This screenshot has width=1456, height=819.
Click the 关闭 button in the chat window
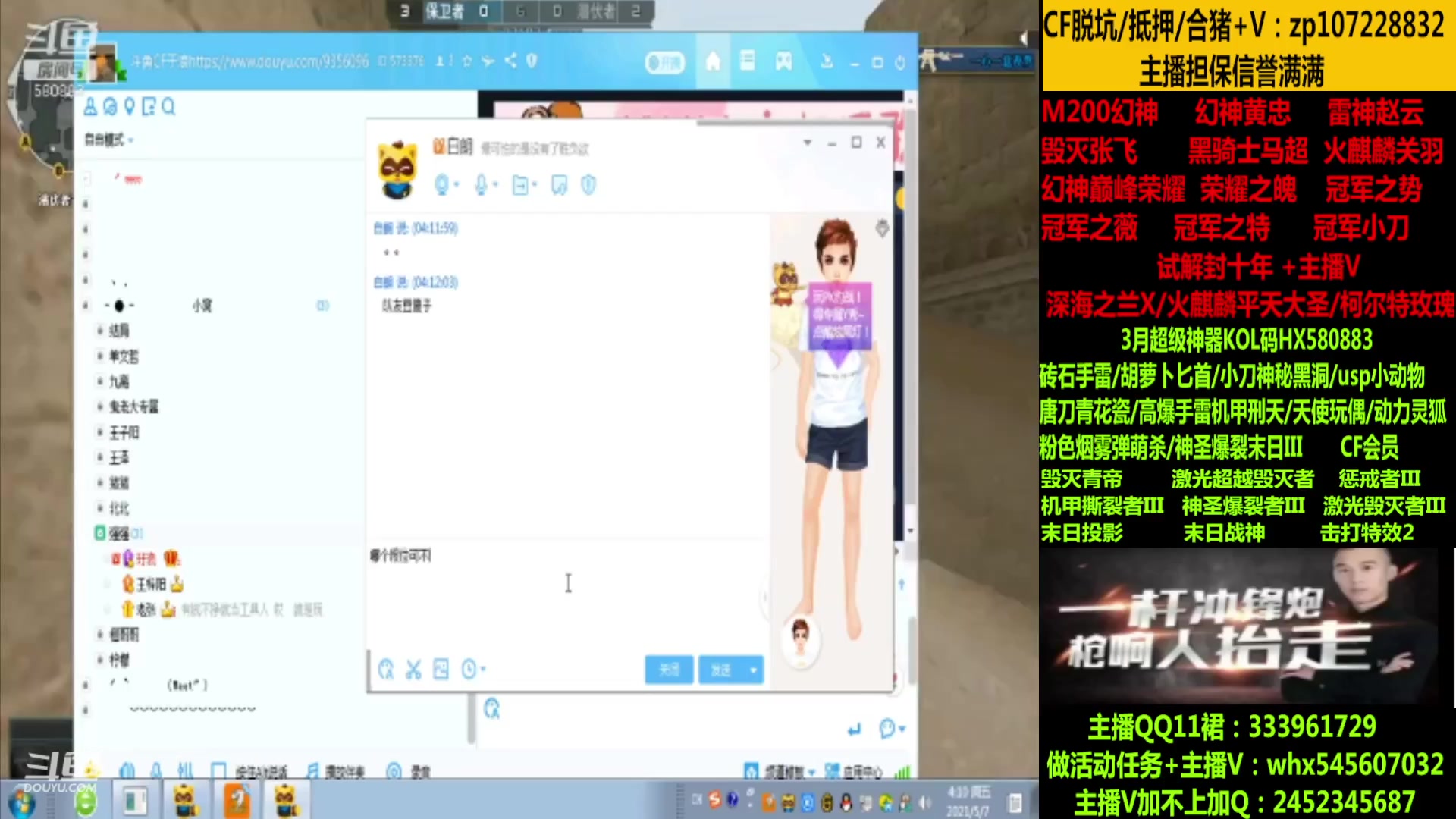pyautogui.click(x=669, y=670)
